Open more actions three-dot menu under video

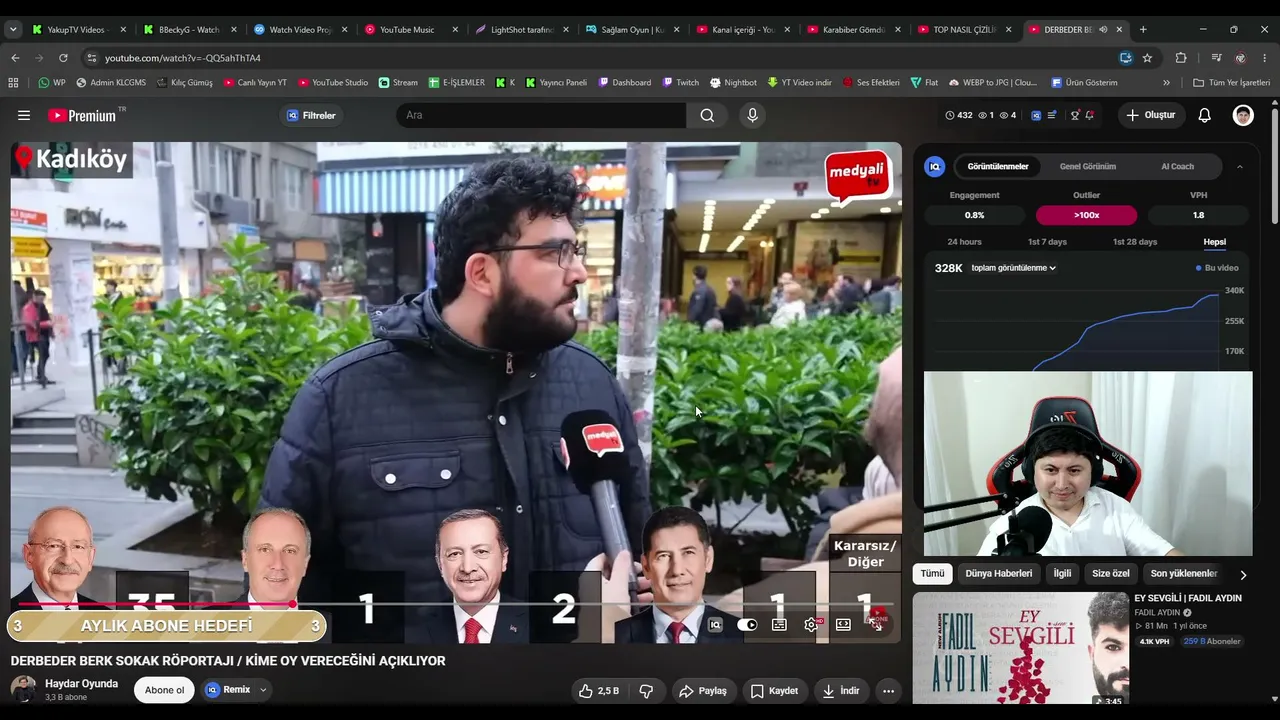coord(888,691)
